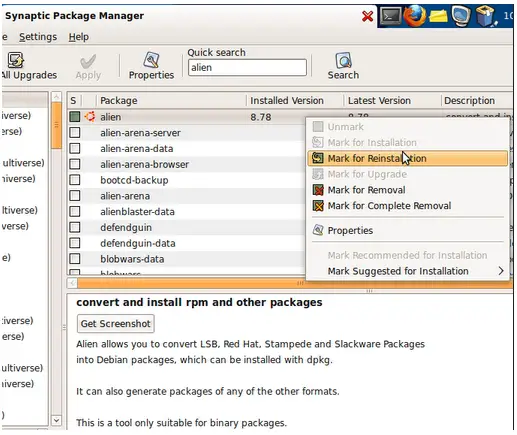Sort by the Package column header

(x=171, y=100)
